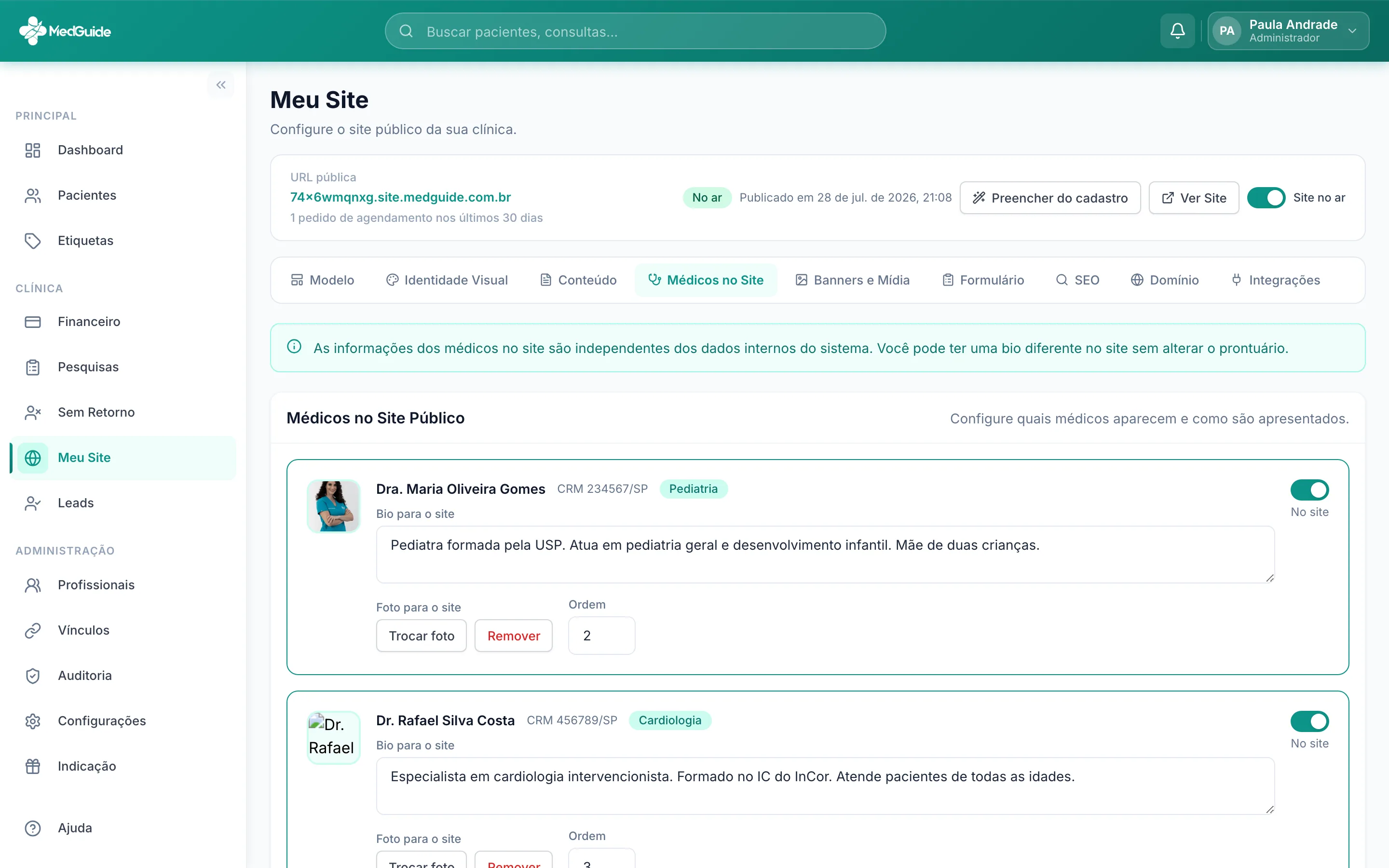The image size is (1389, 868).
Task: Click the Ordem field showing 2
Action: pyautogui.click(x=601, y=636)
